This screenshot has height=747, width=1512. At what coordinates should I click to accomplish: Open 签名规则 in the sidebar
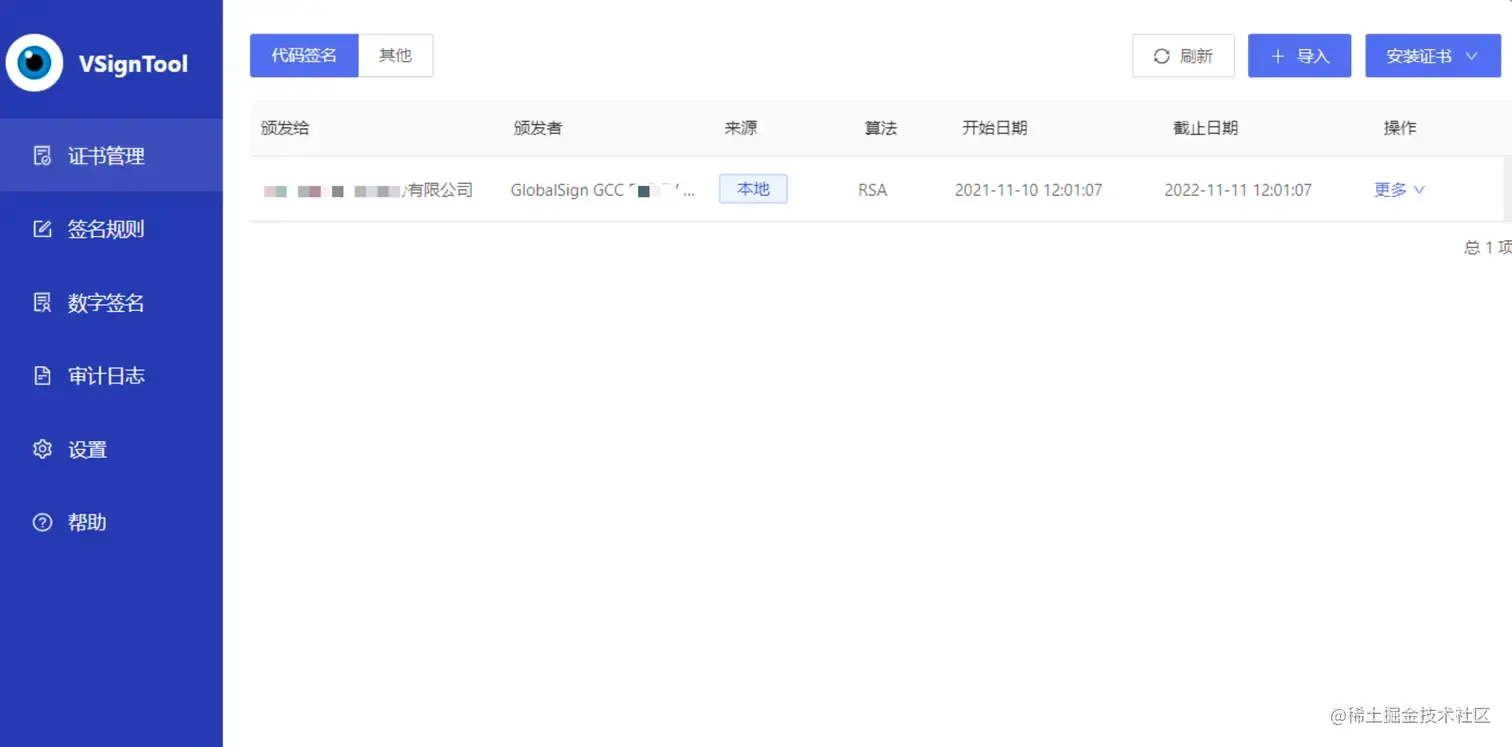coord(111,229)
